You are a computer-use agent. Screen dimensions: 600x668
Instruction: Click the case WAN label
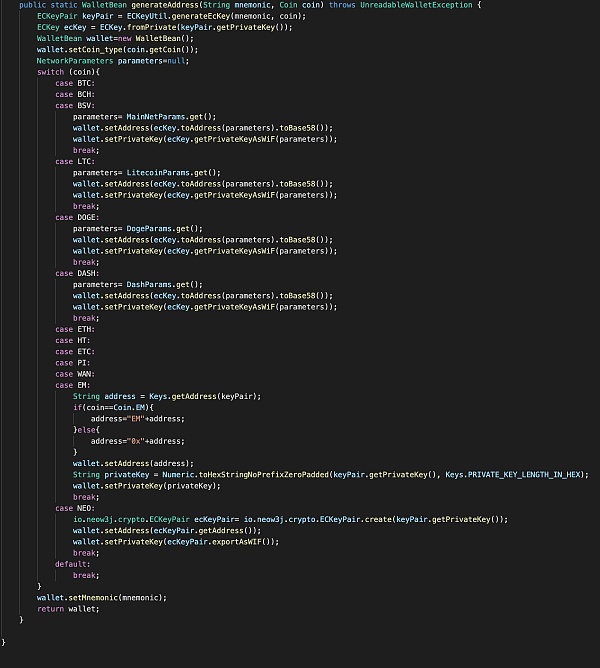pyautogui.click(x=72, y=373)
